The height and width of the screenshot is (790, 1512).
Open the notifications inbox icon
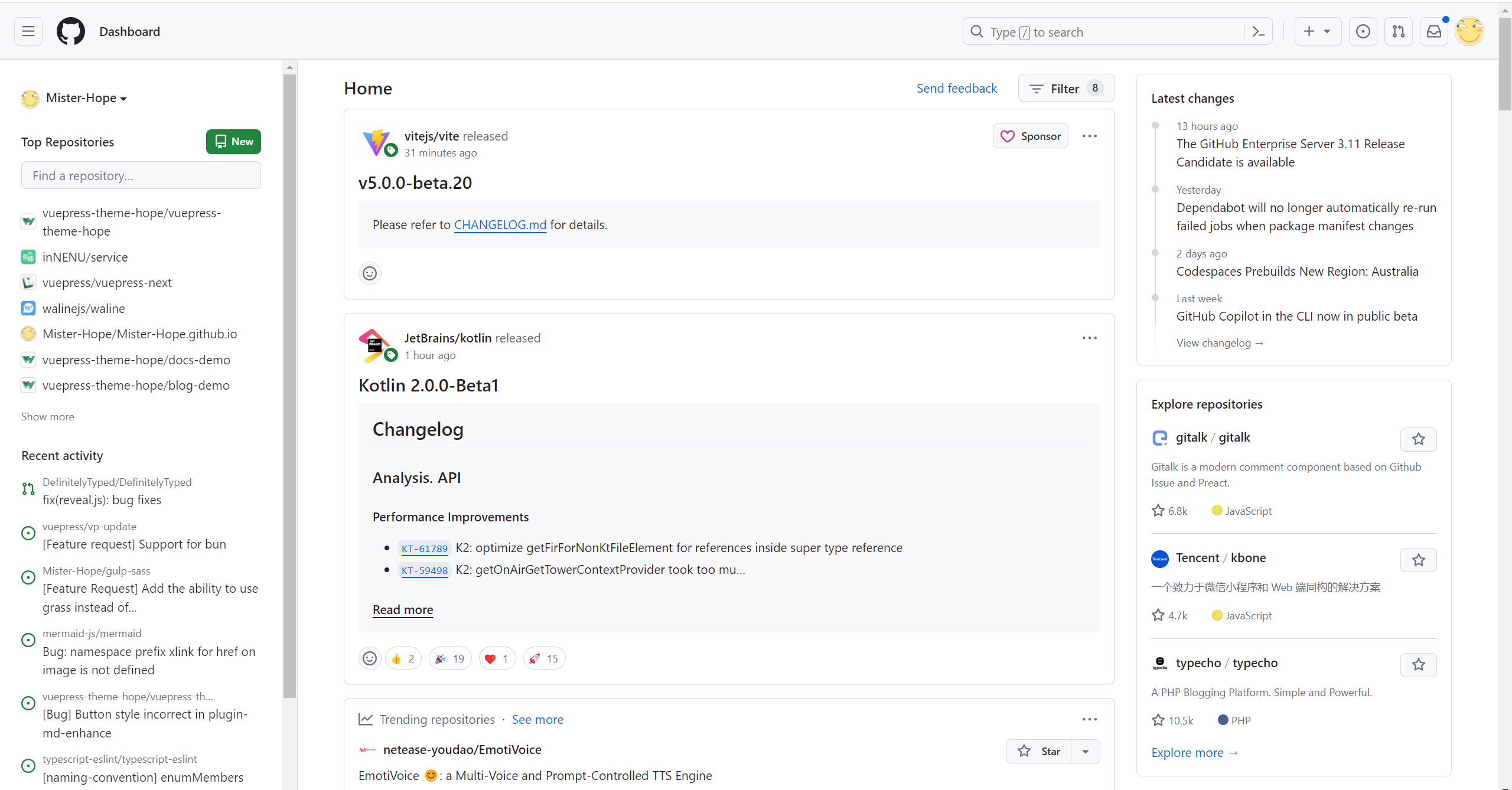click(x=1433, y=31)
